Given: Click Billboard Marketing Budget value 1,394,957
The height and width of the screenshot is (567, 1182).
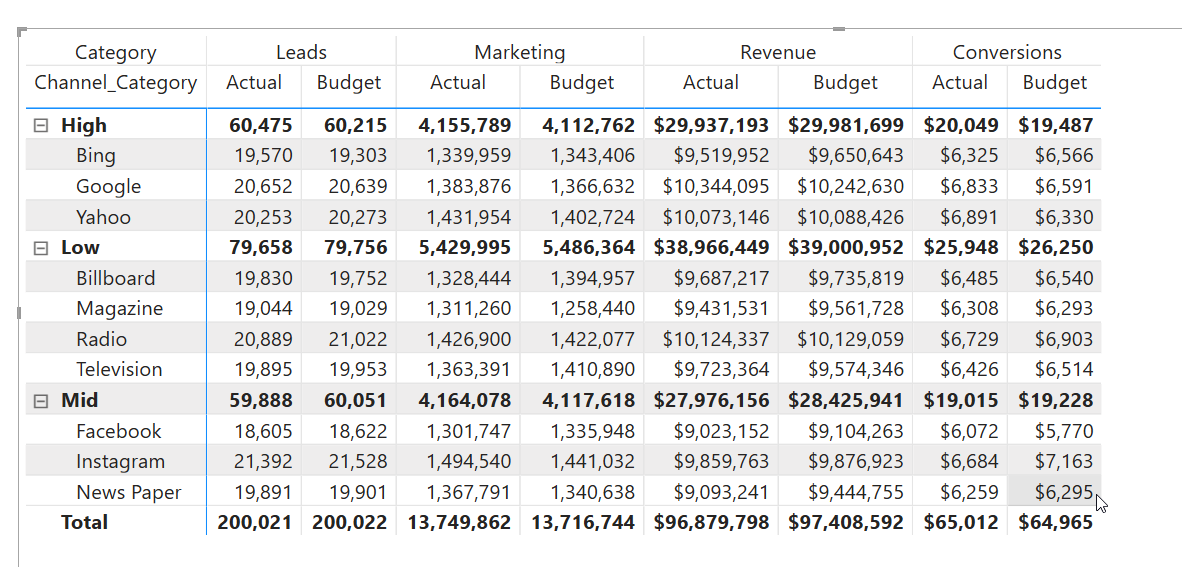Looking at the screenshot, I should click(x=593, y=278).
